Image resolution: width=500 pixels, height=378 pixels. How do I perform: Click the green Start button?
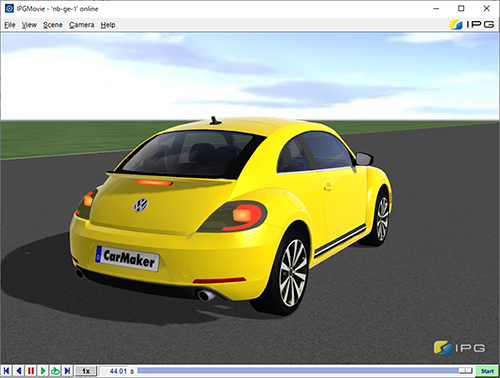487,371
